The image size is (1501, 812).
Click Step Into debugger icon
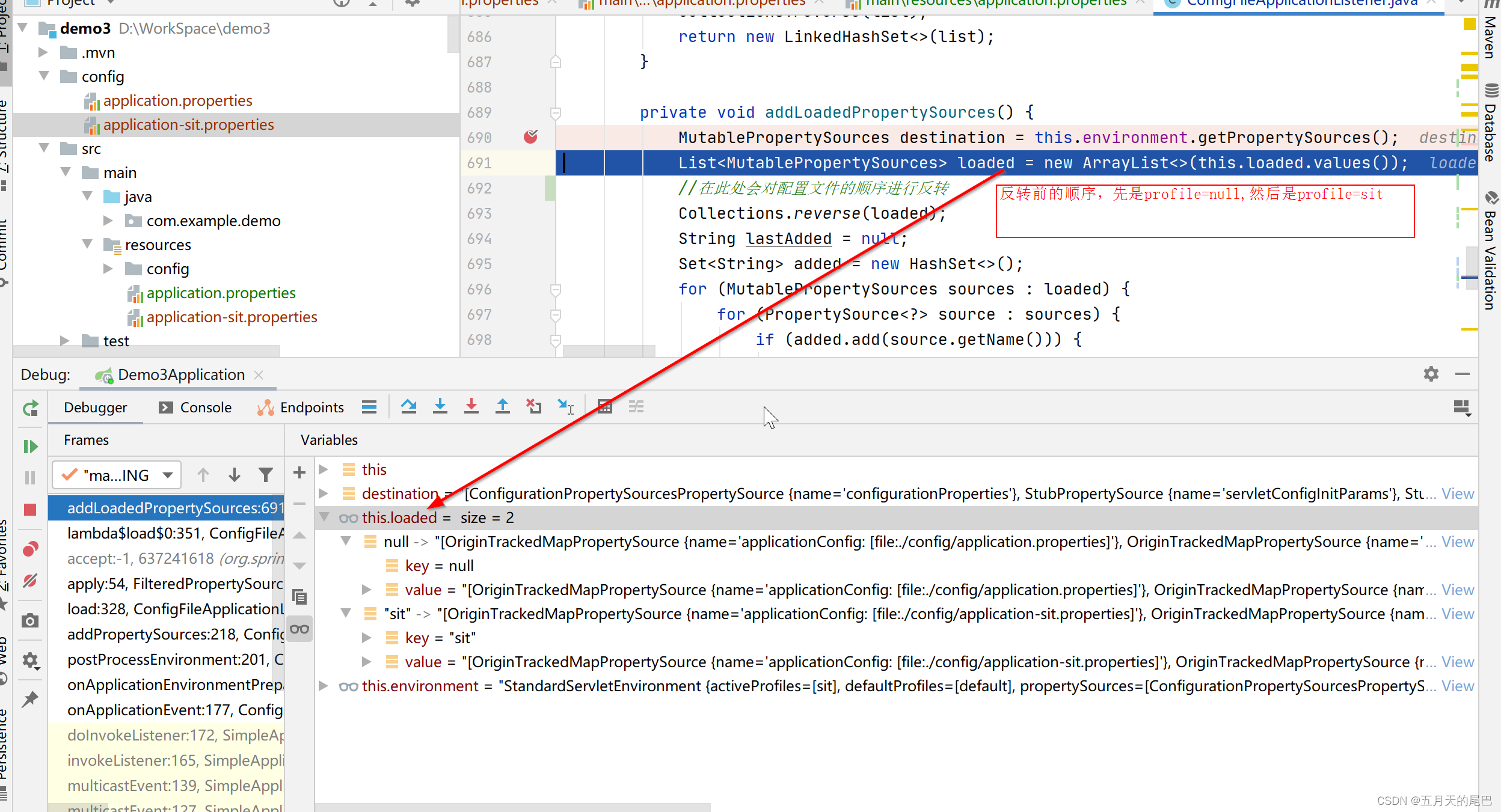(x=440, y=407)
